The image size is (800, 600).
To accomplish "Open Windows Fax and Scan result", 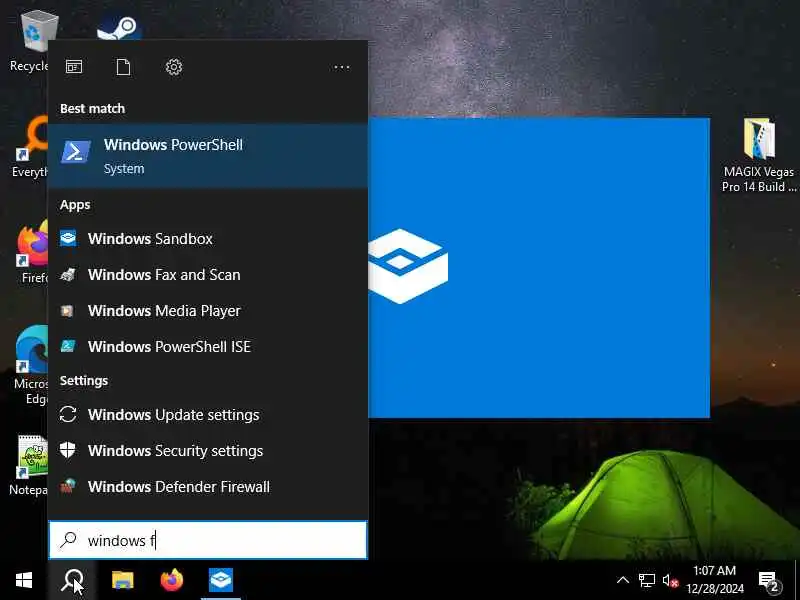I will coord(208,275).
